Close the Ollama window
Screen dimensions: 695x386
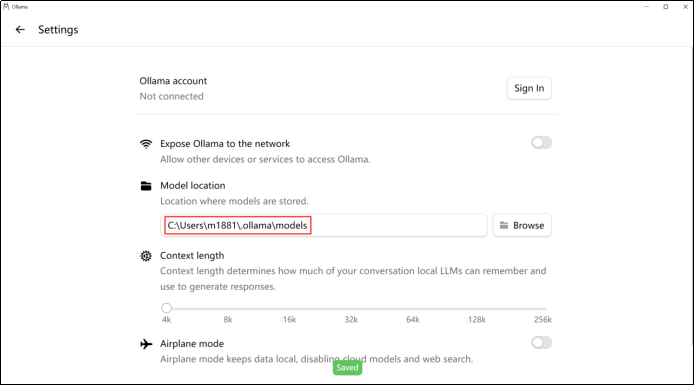[685, 7]
